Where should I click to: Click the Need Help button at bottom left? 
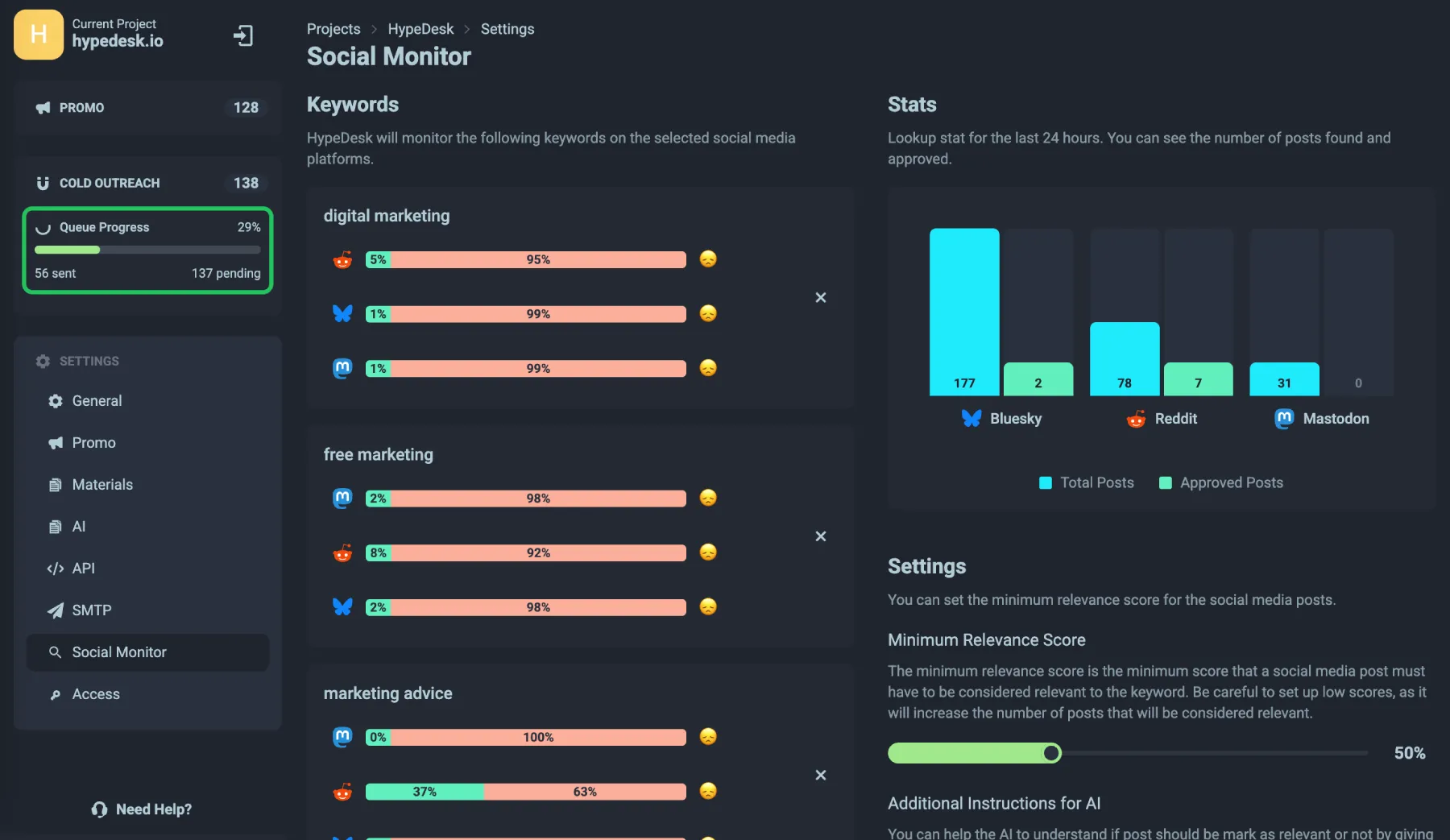point(140,809)
